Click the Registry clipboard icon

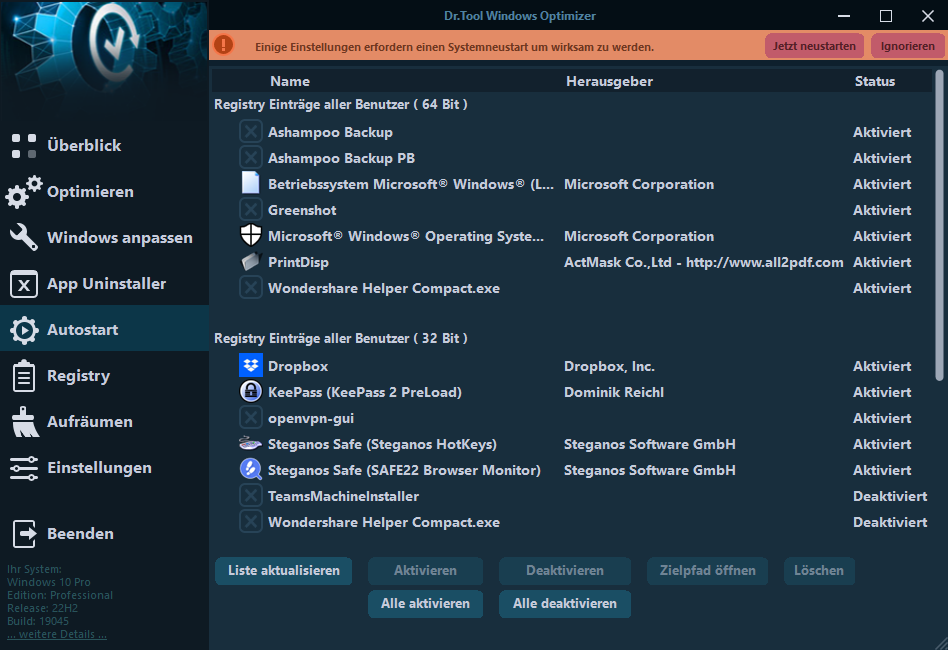pos(24,376)
